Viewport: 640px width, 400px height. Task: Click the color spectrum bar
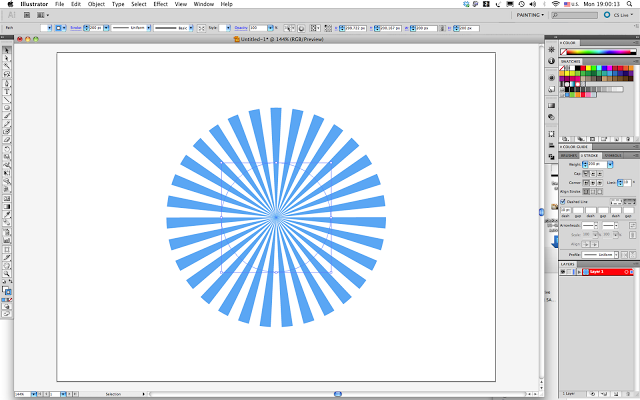(x=601, y=52)
